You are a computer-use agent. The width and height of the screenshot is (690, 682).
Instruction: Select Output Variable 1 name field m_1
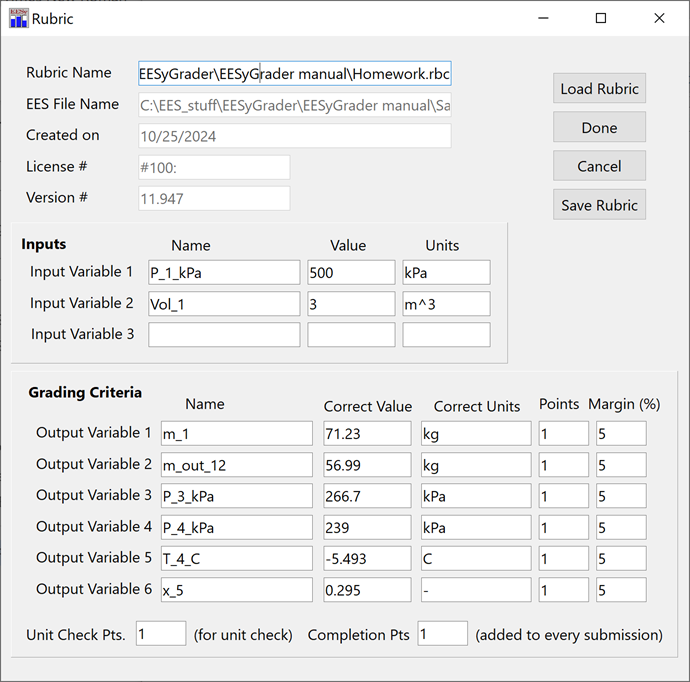click(235, 433)
